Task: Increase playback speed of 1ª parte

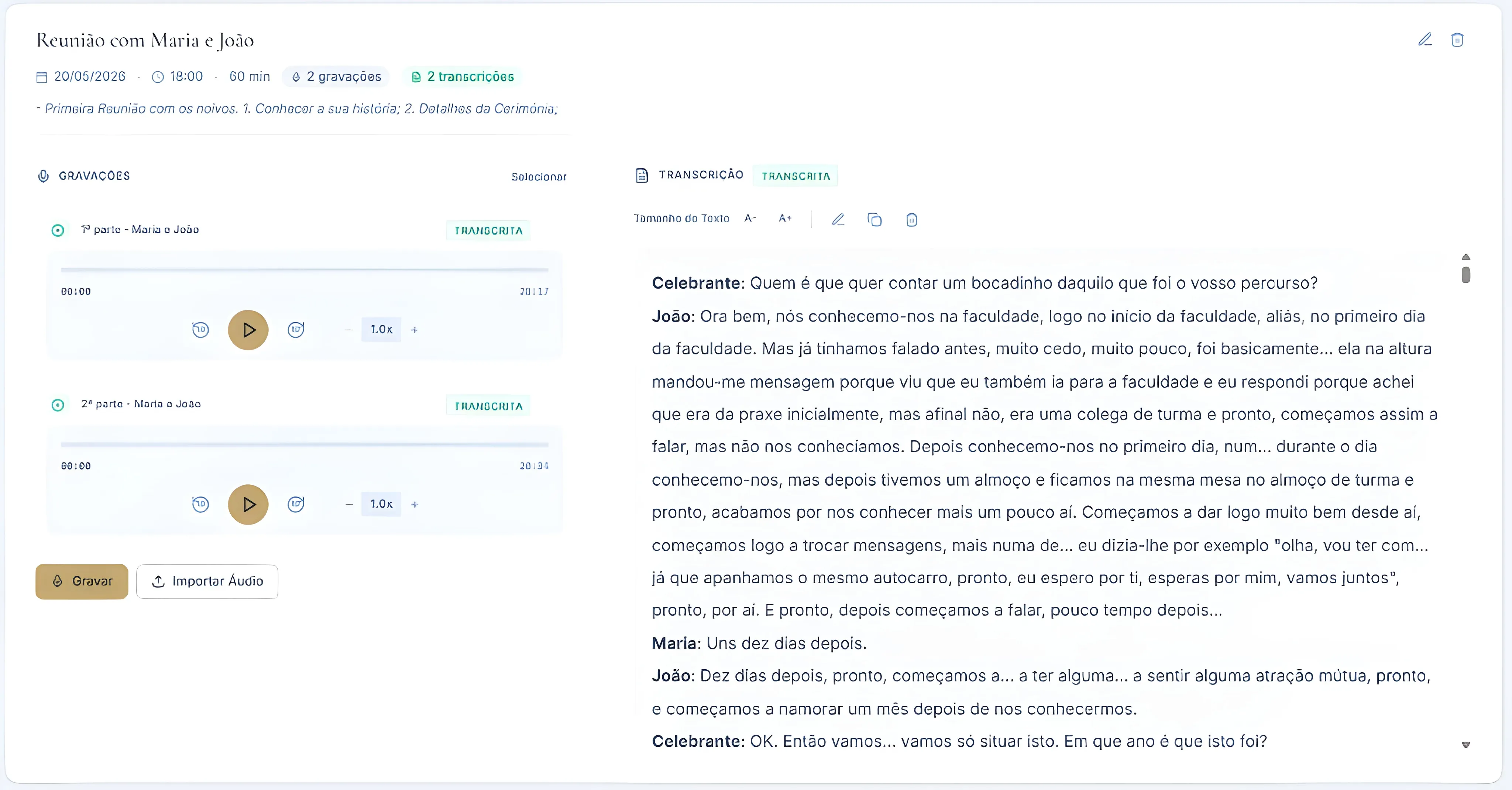Action: click(x=415, y=330)
